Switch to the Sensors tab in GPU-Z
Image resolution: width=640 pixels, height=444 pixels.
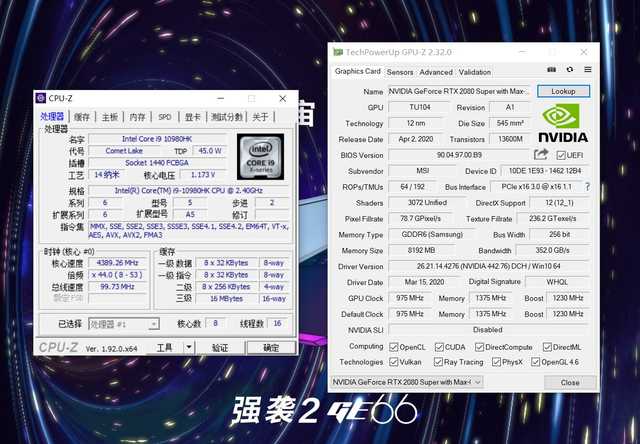pyautogui.click(x=400, y=72)
